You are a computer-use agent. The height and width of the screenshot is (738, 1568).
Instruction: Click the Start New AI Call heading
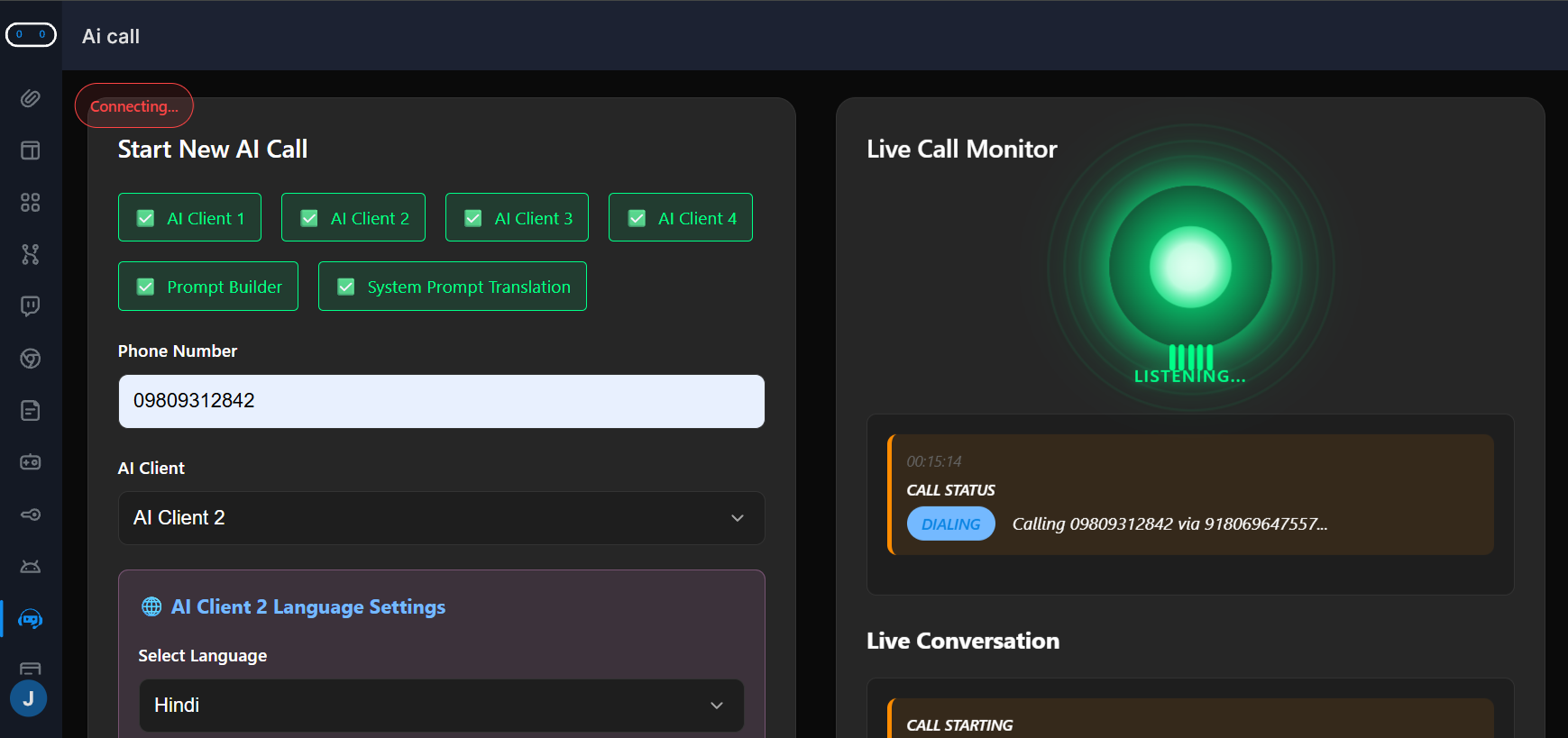[213, 149]
